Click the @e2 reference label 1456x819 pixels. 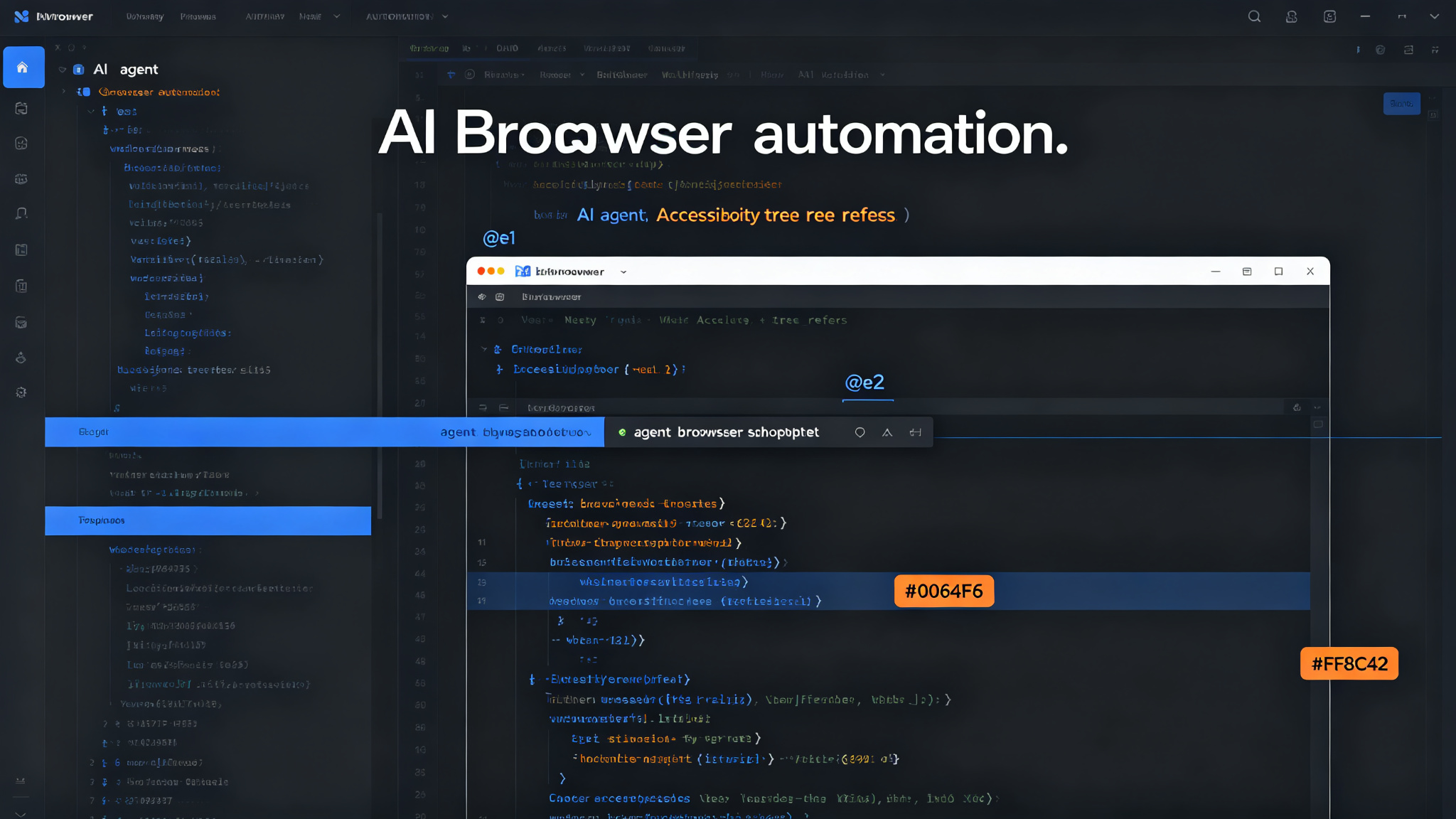tap(864, 382)
